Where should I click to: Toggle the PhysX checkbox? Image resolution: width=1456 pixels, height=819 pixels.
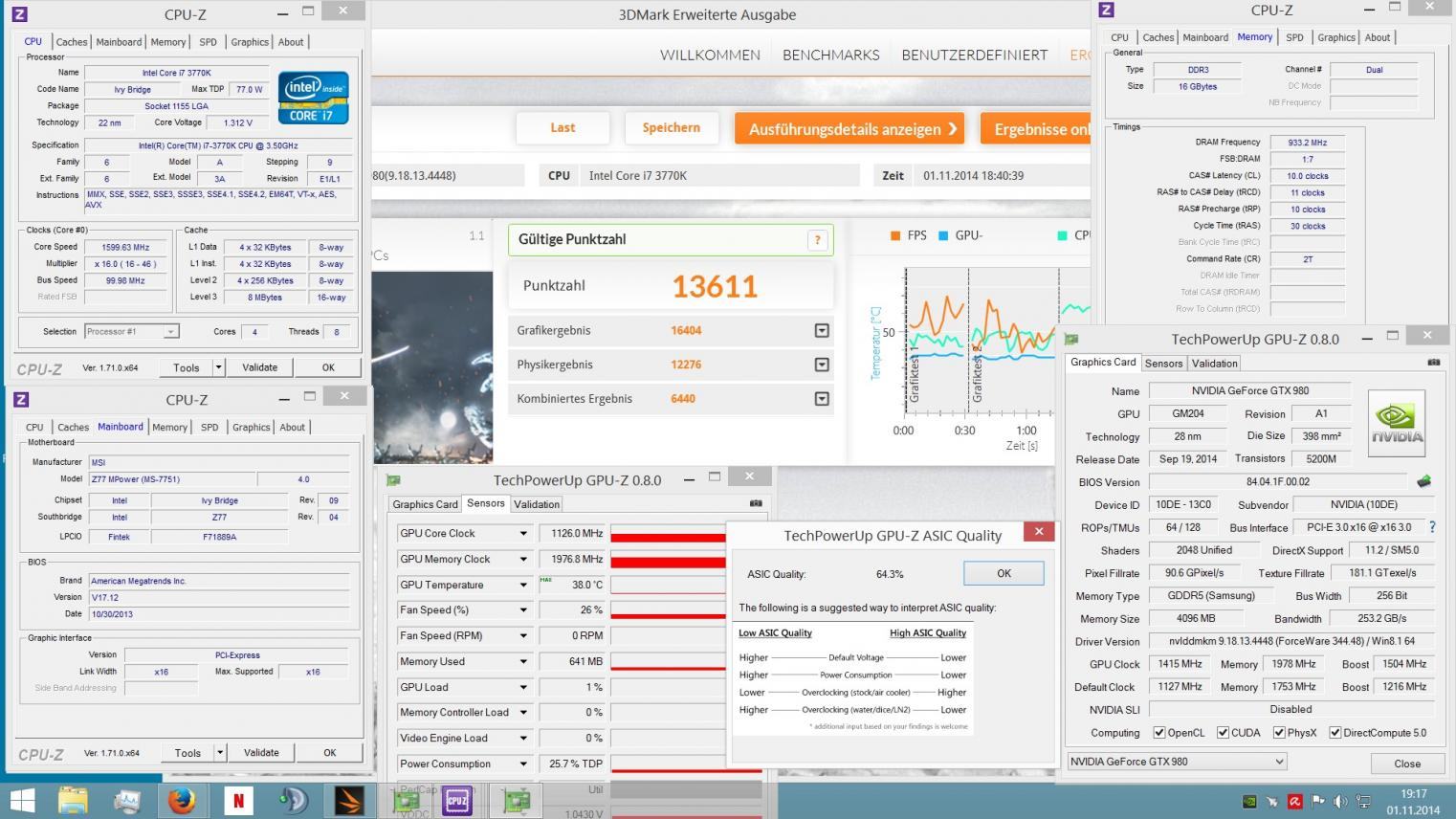pyautogui.click(x=1279, y=733)
